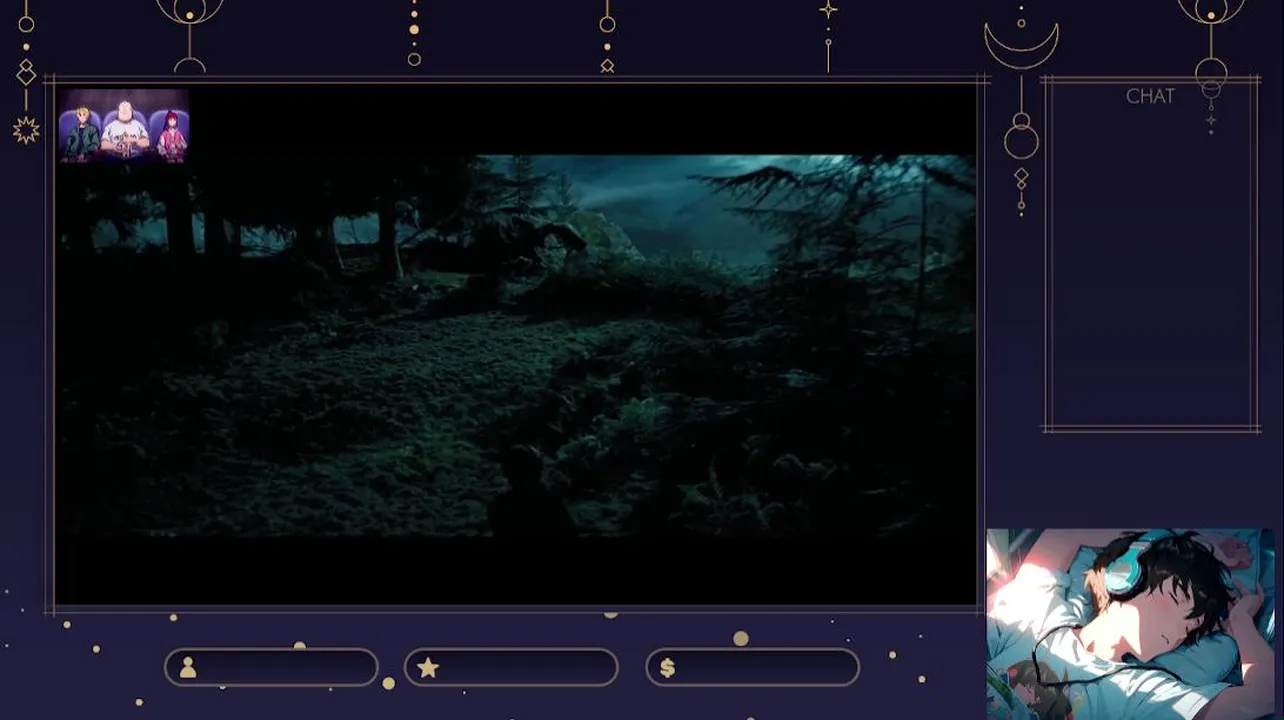Click the latest subscriber label bar
1284x720 pixels.
(511, 668)
